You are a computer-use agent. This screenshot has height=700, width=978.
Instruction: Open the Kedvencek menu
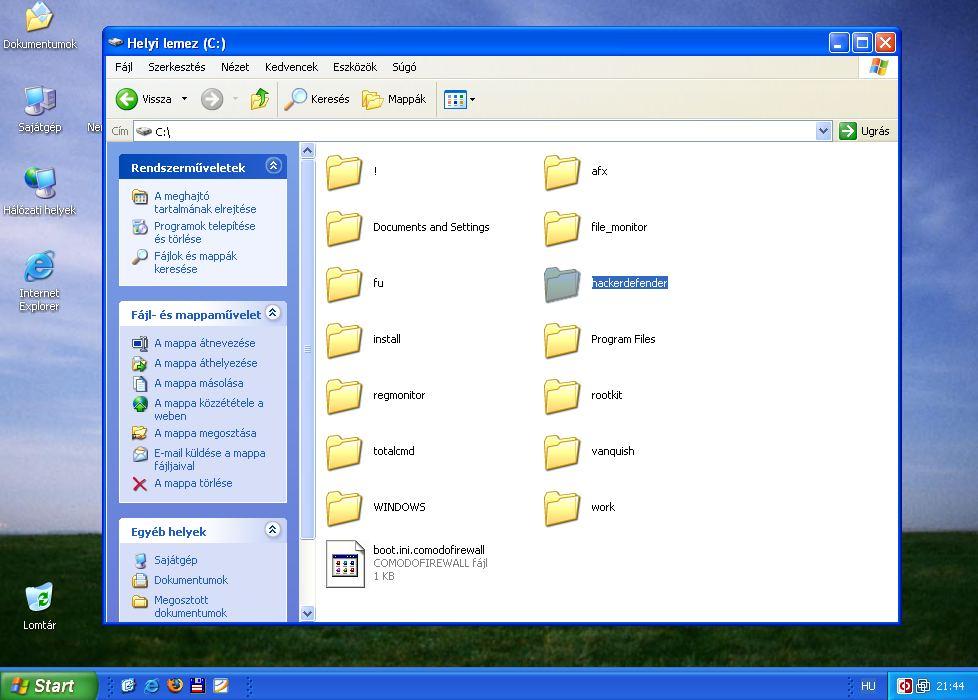coord(291,67)
